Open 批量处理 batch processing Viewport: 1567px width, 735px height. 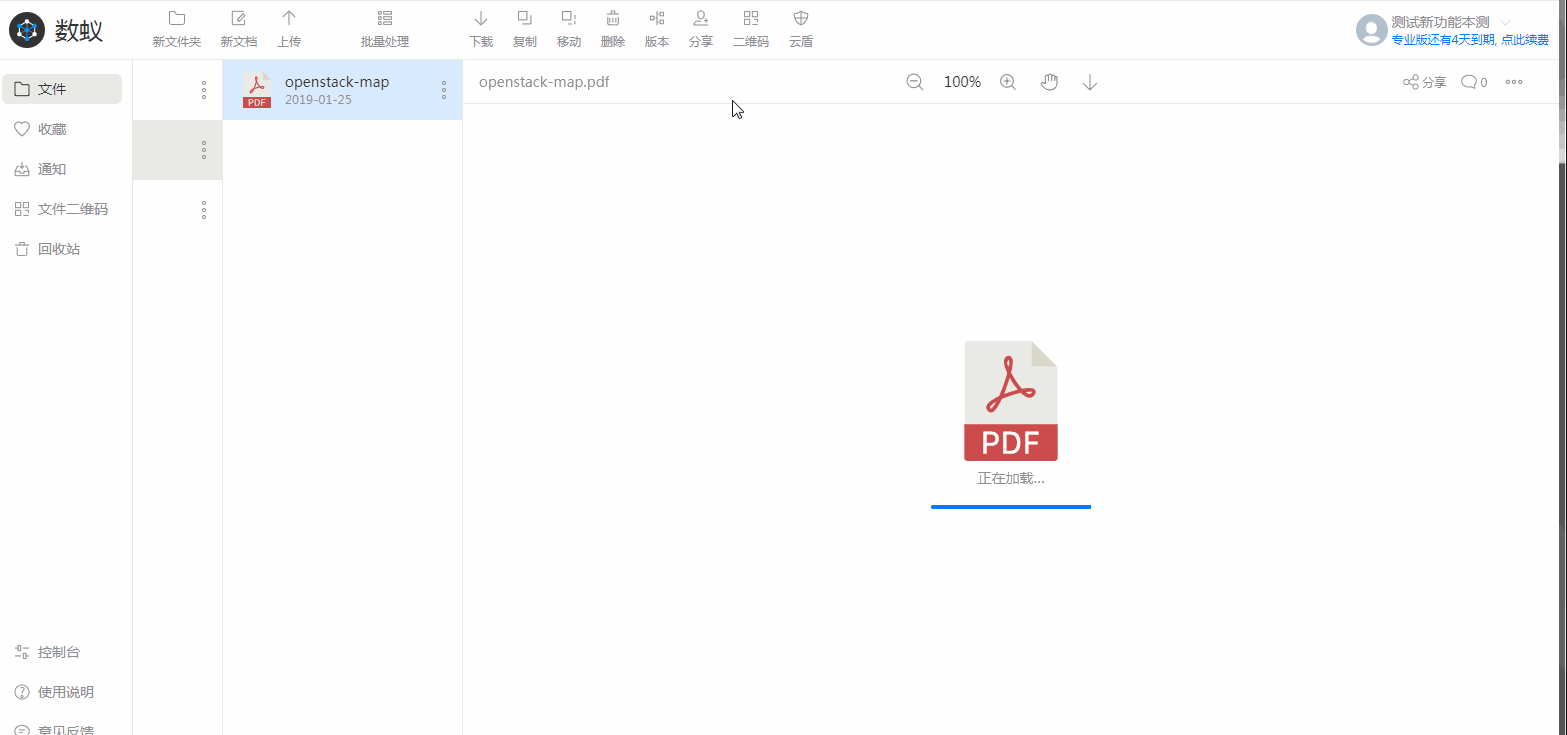(x=385, y=30)
